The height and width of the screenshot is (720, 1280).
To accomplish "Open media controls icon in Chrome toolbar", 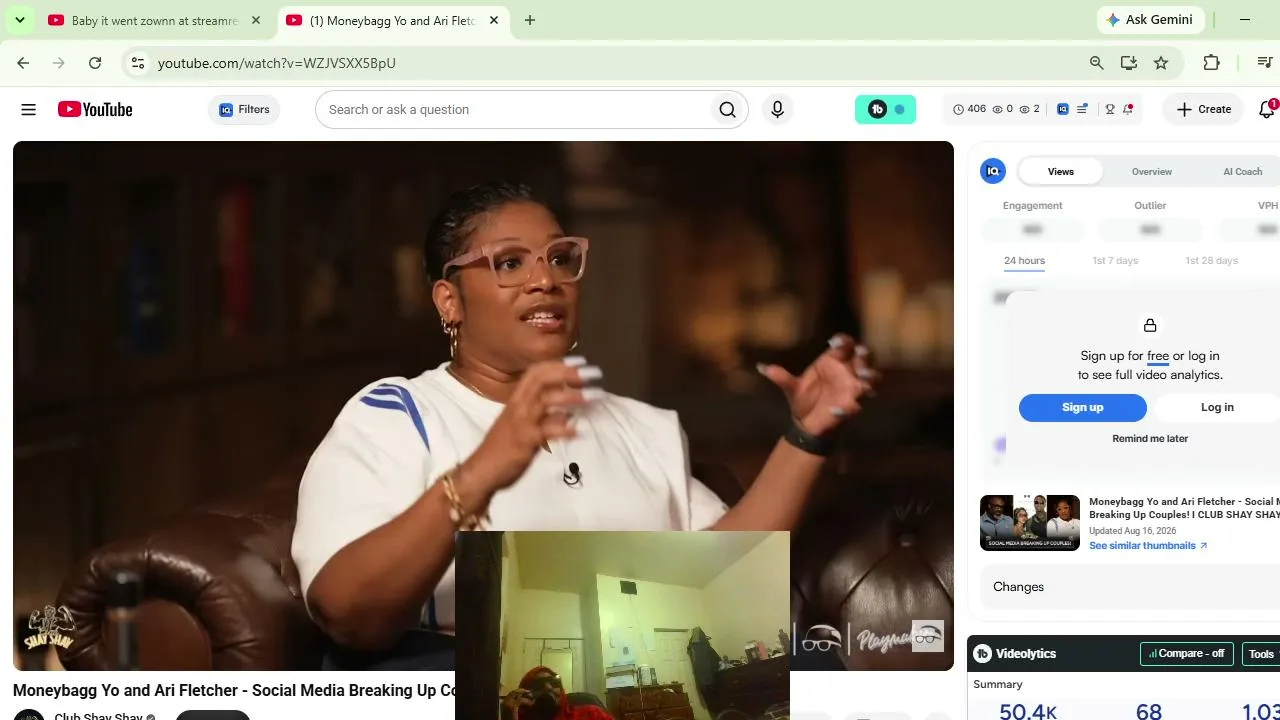I will coord(1265,63).
